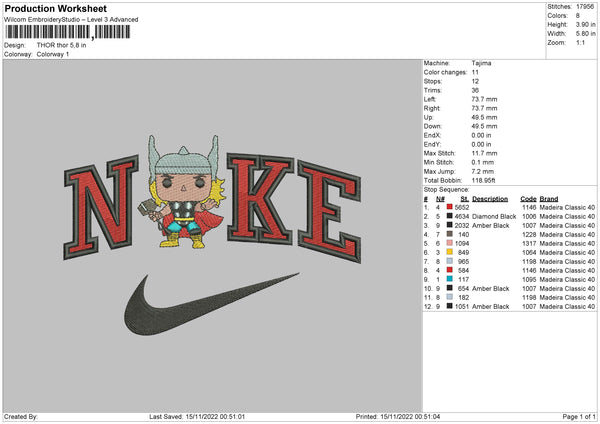Click Amber Black in the 654 stitch row
The width and height of the screenshot is (600, 424).
click(x=491, y=289)
